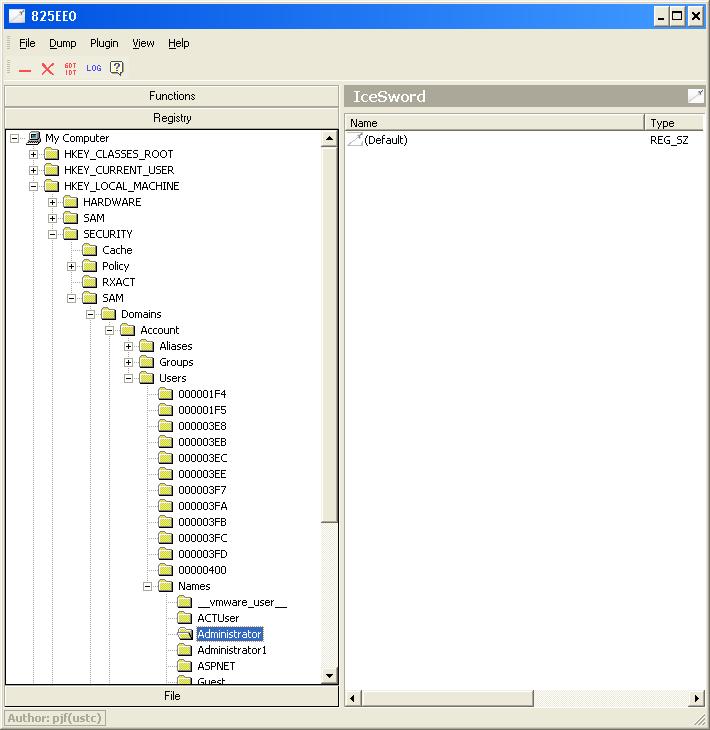
Task: Open the Plugin menu
Action: (104, 43)
